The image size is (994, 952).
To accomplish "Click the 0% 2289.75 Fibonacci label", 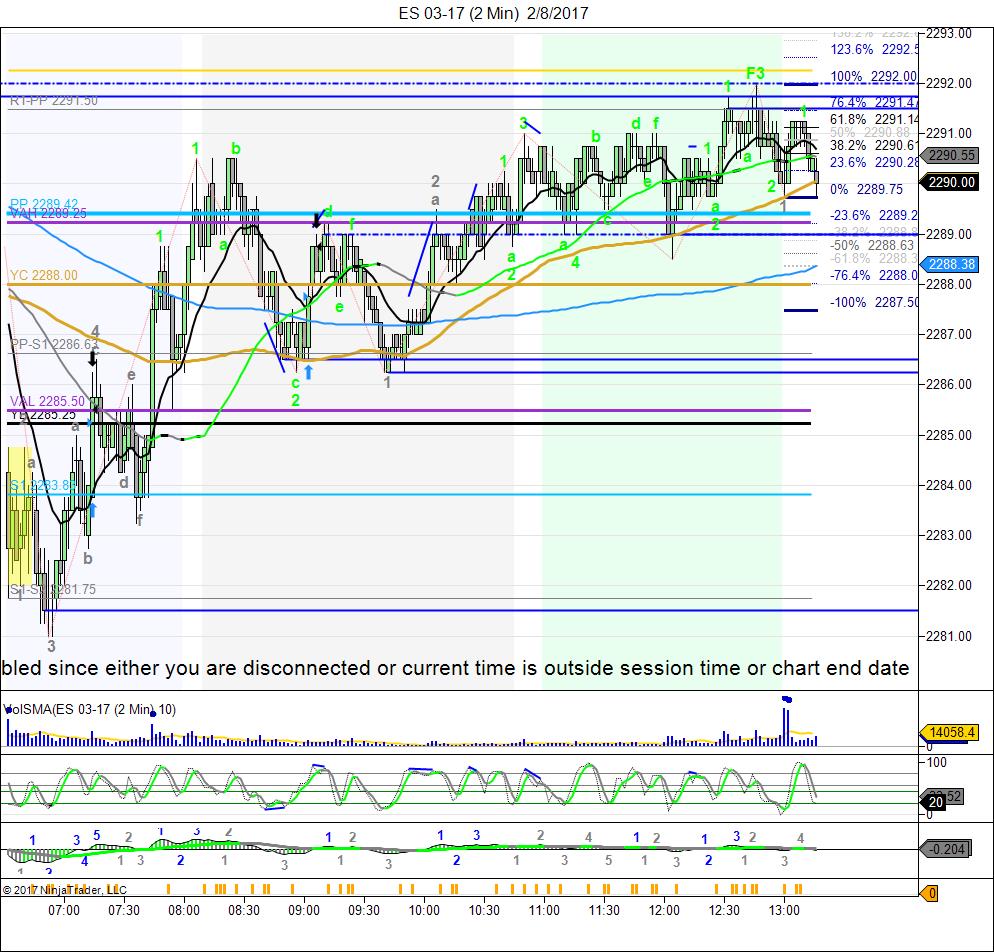I will (867, 190).
